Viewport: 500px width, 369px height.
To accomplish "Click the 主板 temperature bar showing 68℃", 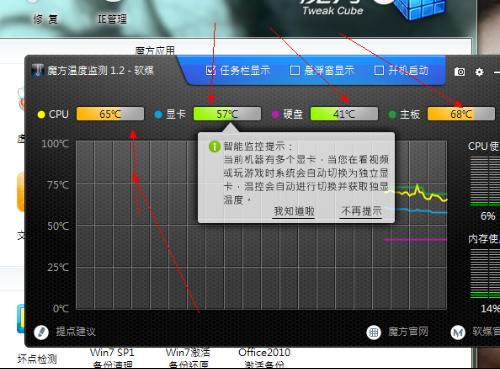I will [461, 114].
